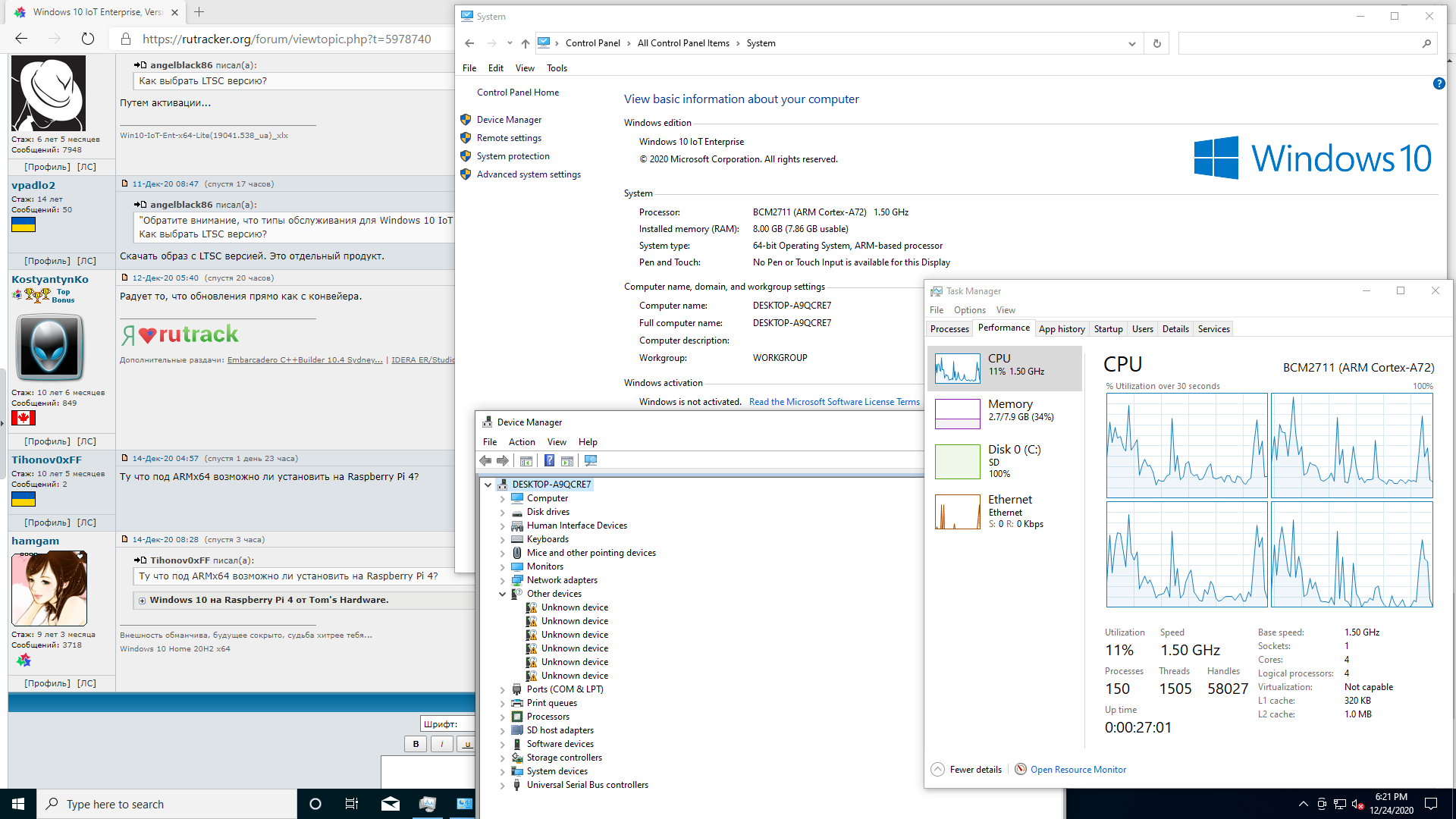This screenshot has height=819, width=1456.
Task: Click Cortana circle on taskbar
Action: (x=315, y=804)
